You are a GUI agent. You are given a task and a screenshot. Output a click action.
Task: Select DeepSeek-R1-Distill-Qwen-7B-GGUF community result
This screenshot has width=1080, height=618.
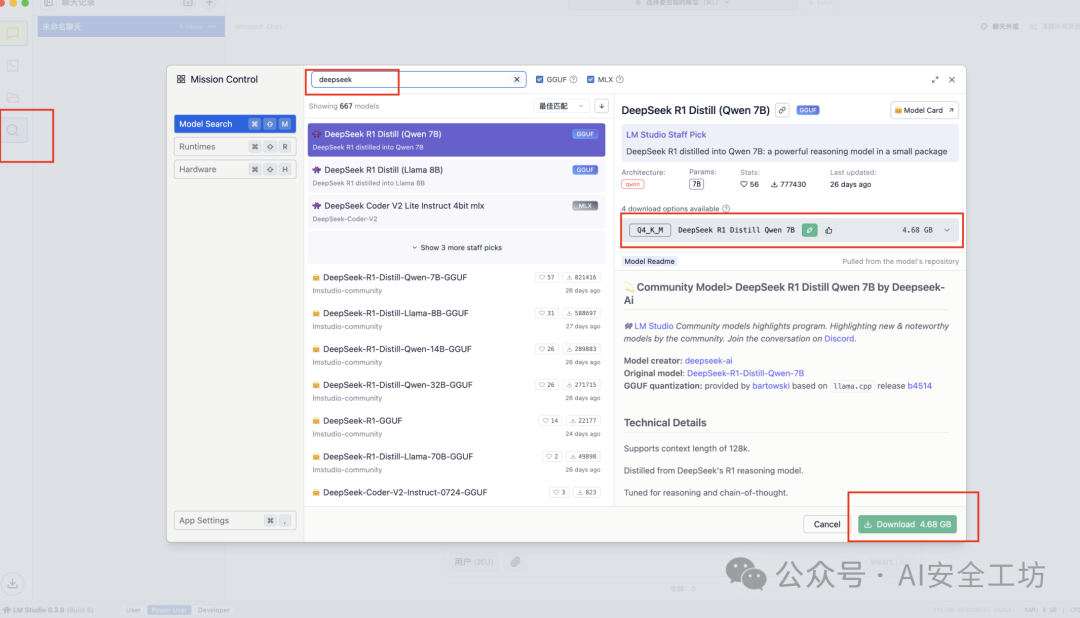pos(456,283)
